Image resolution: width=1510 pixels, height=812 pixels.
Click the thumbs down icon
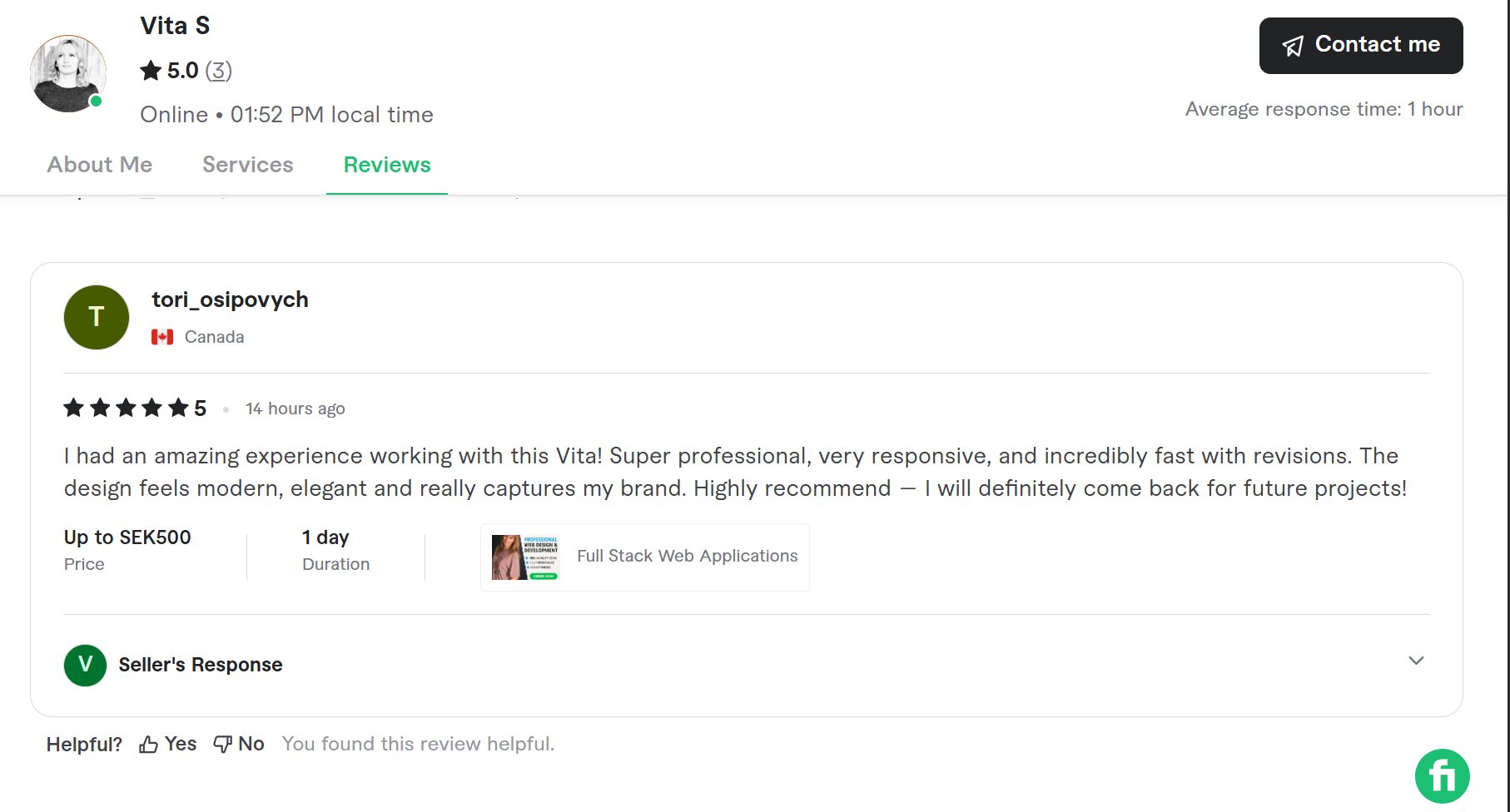[222, 745]
